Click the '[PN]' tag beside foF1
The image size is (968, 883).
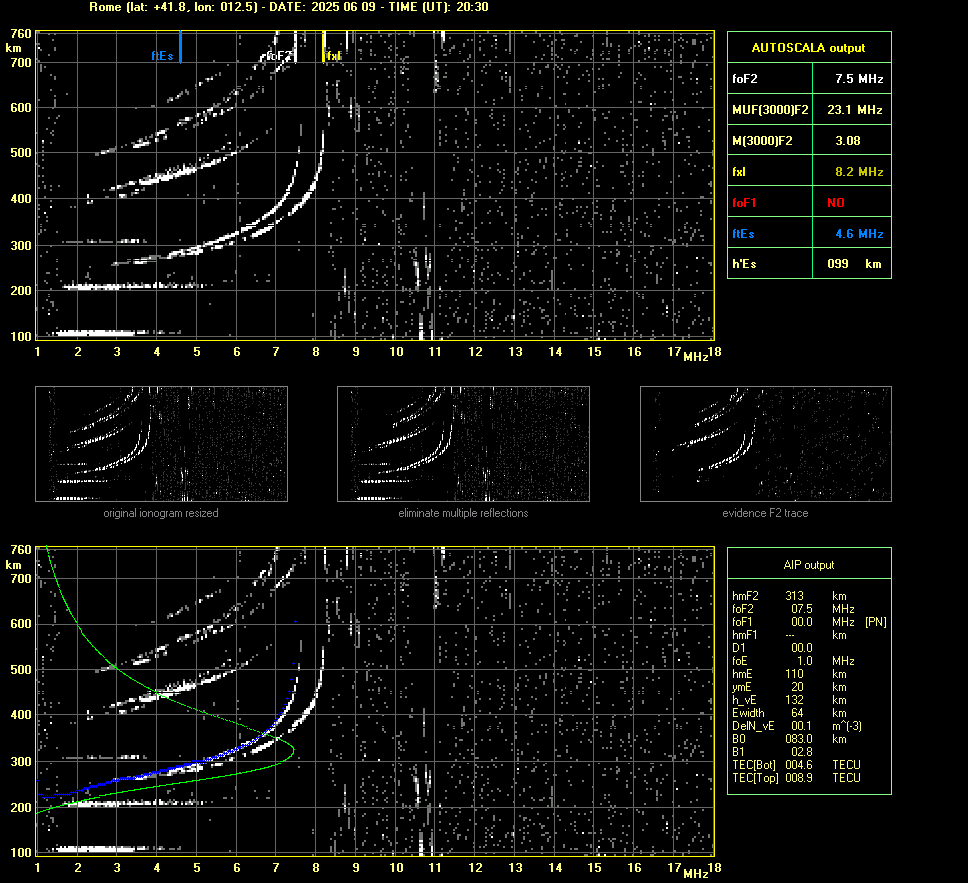tap(875, 622)
